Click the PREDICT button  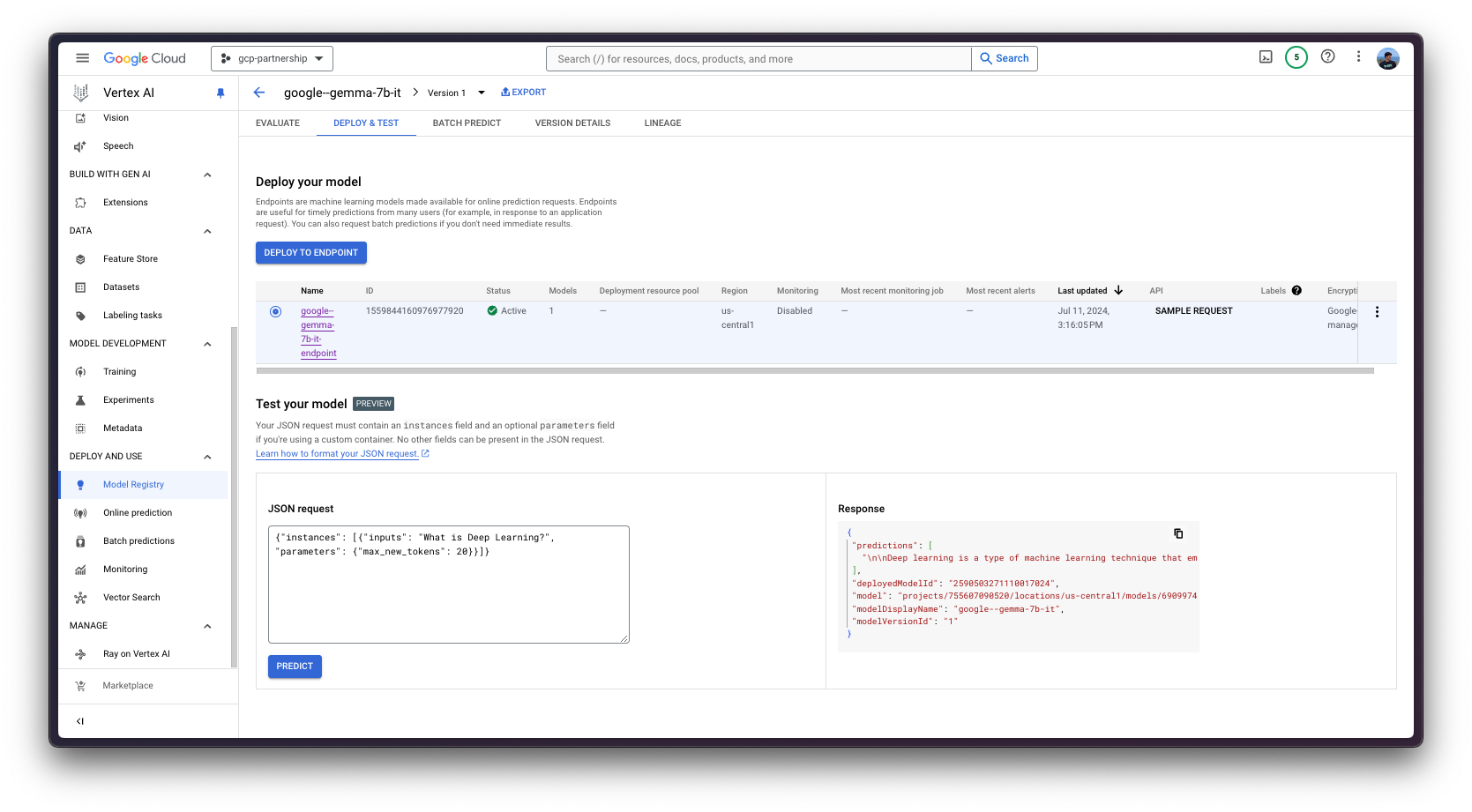[x=295, y=667]
